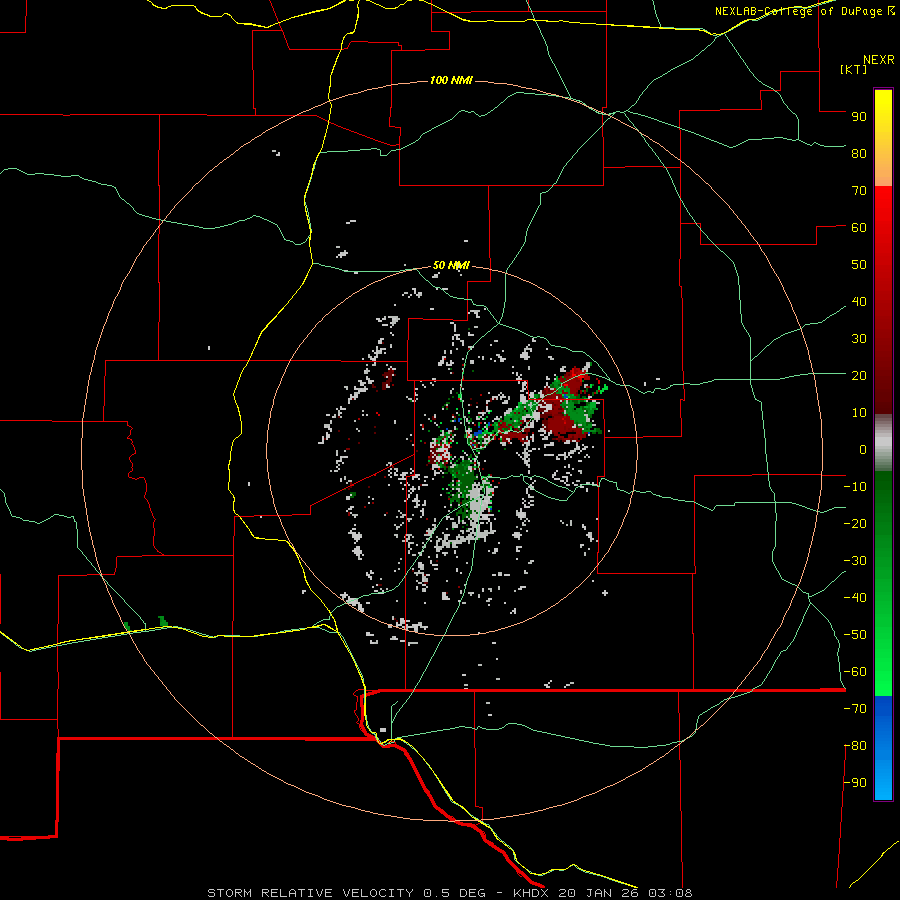Pick the gray zero-velocity color bar segment
This screenshot has width=900, height=900.
click(883, 443)
